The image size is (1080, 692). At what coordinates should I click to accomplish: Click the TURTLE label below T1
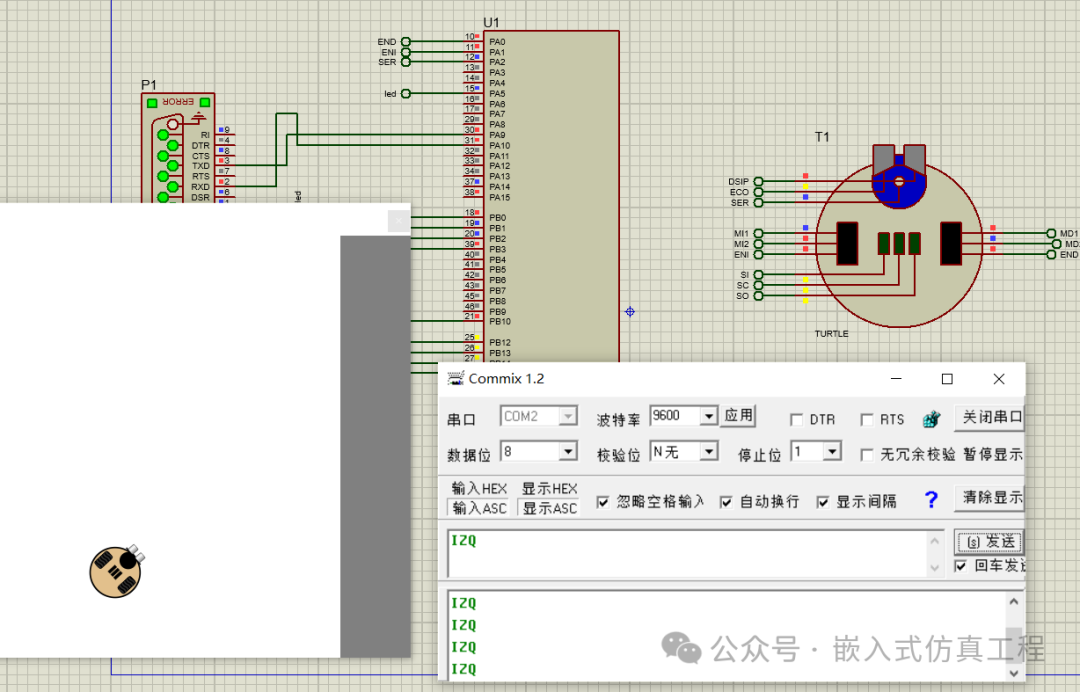click(831, 334)
